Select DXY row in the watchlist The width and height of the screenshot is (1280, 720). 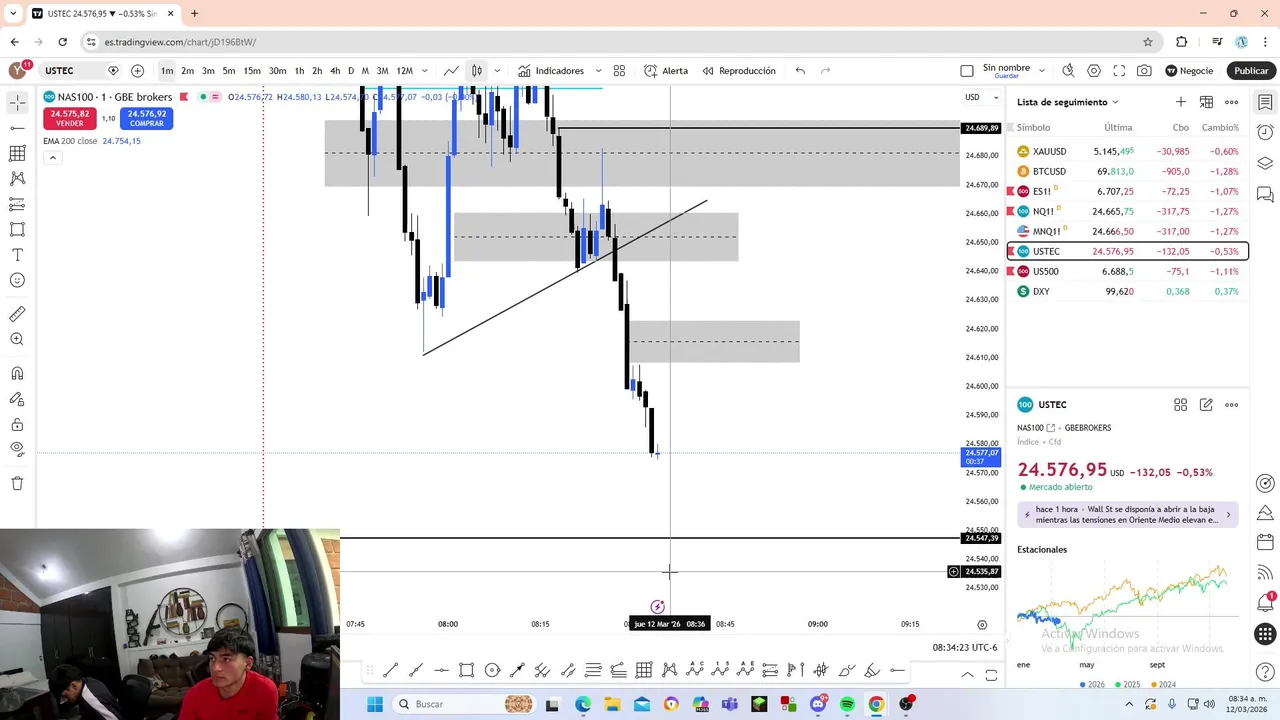point(1128,291)
